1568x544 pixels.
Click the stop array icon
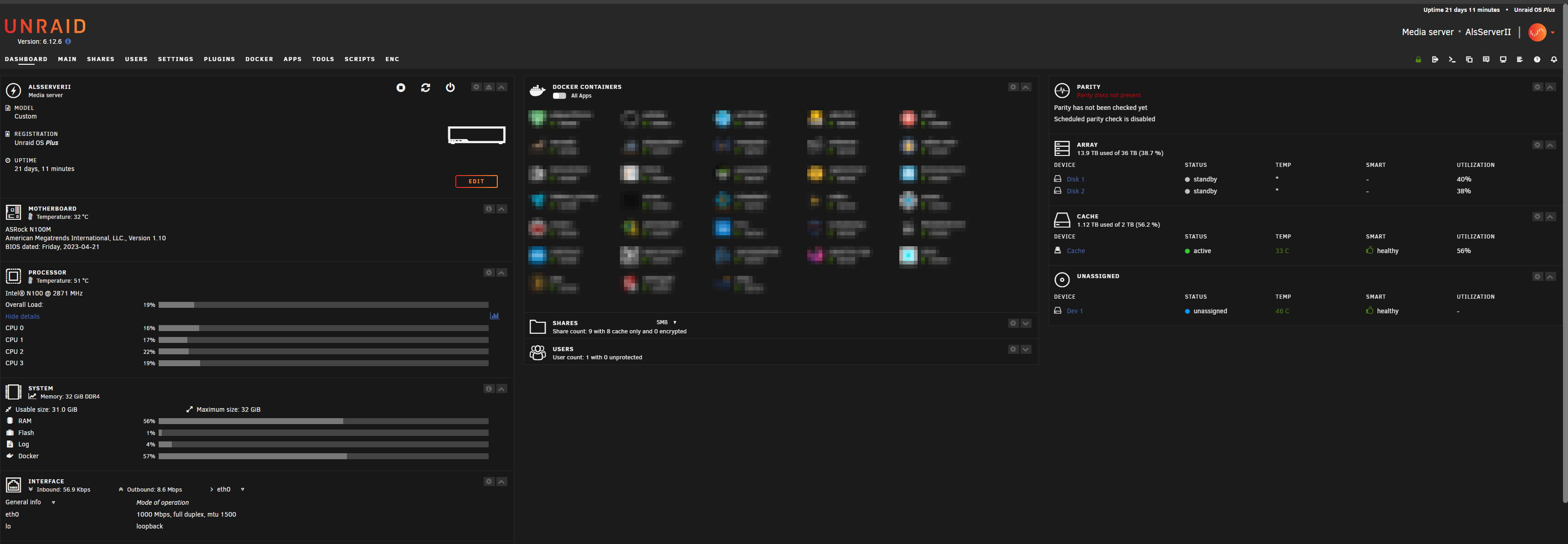pyautogui.click(x=401, y=87)
